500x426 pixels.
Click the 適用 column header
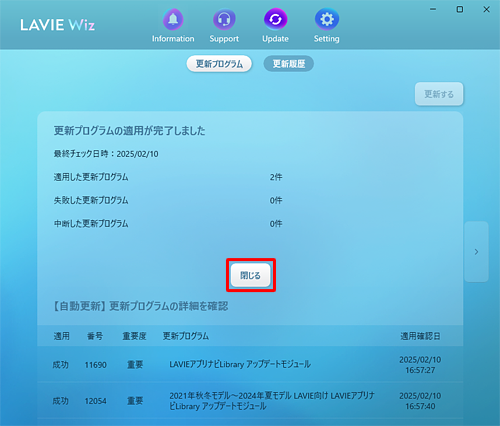tap(62, 336)
